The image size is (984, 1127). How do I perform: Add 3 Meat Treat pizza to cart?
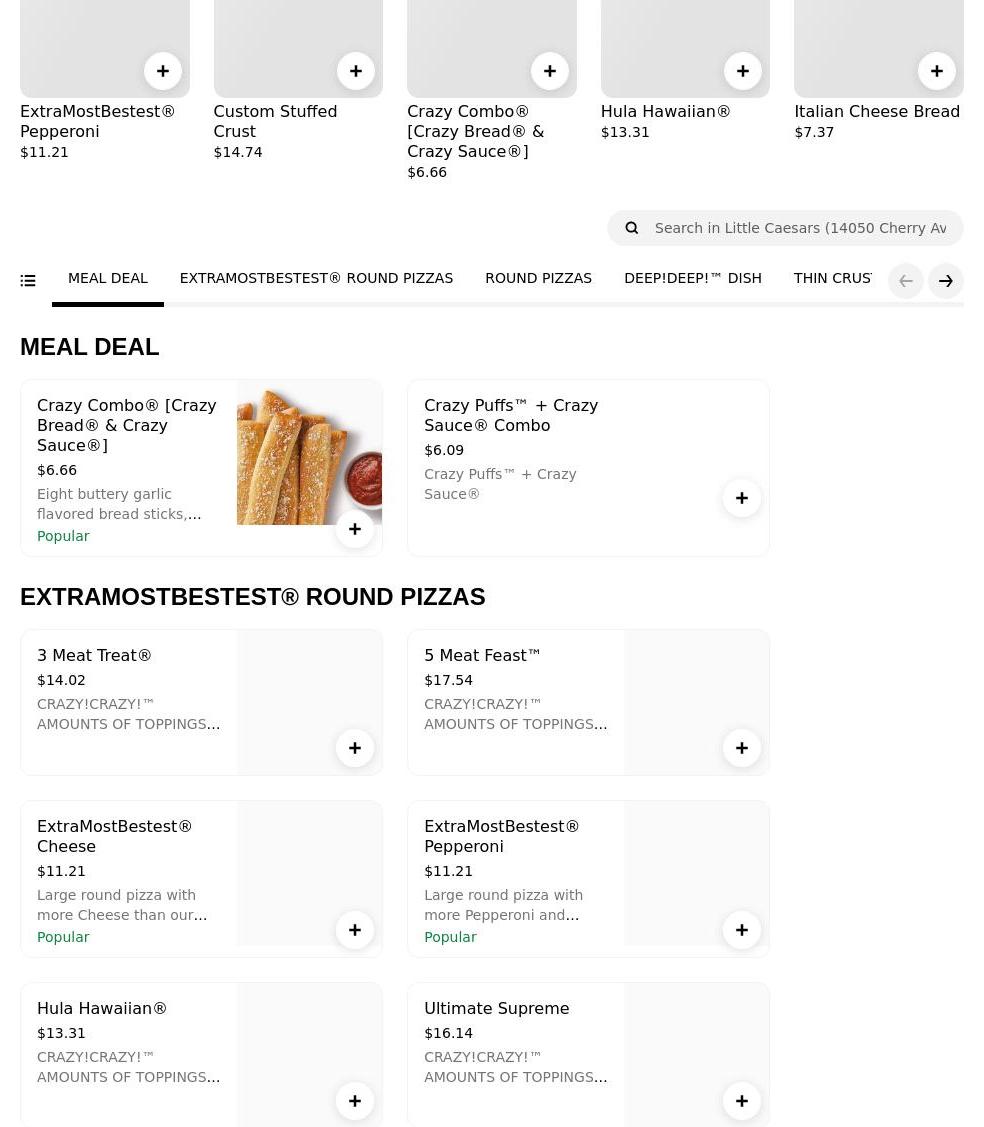pyautogui.click(x=355, y=748)
